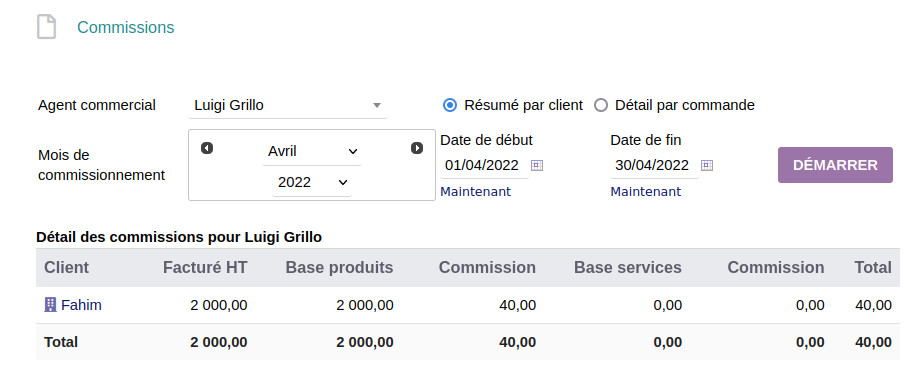Click the Facturé HT column header

(x=205, y=268)
